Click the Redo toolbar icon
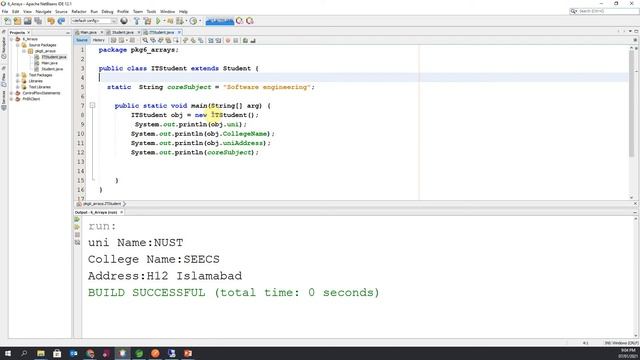This screenshot has height=360, width=640. [61, 21]
